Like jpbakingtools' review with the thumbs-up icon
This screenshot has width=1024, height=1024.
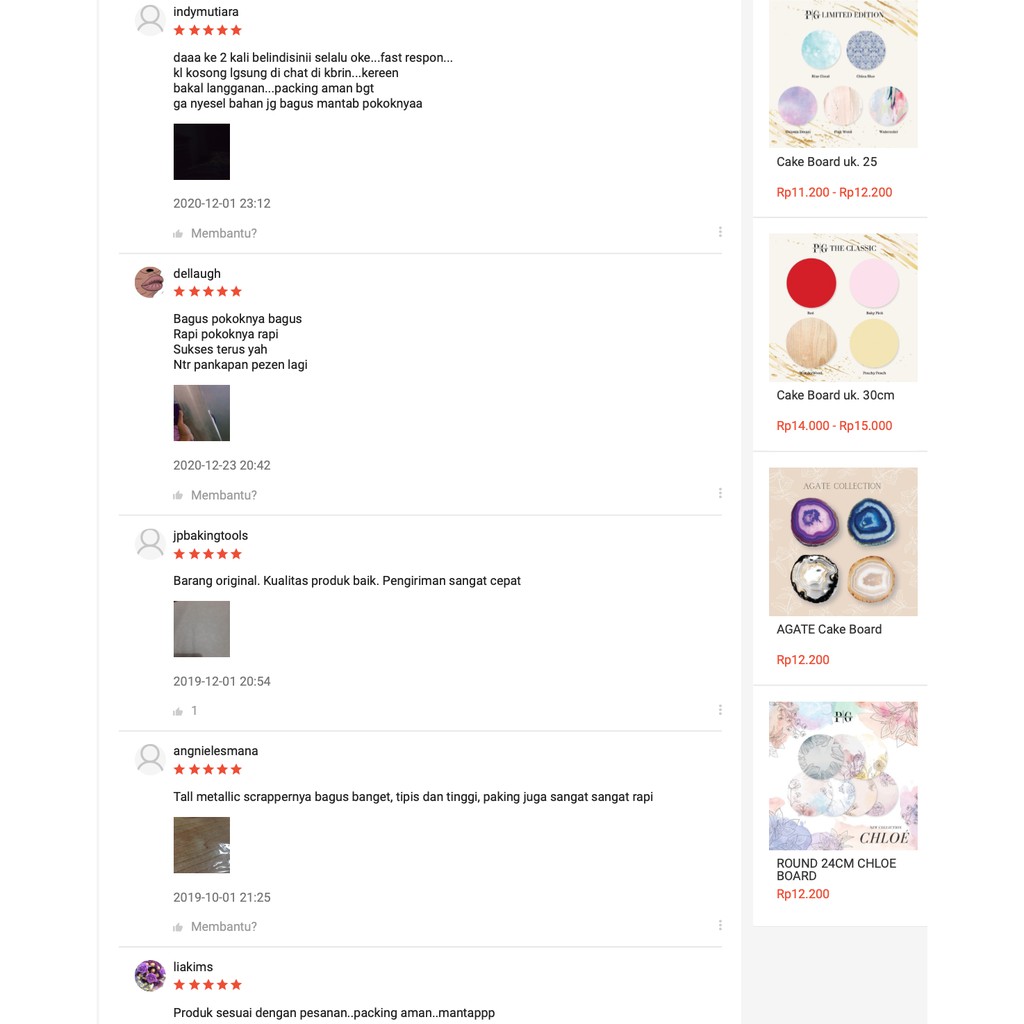178,712
